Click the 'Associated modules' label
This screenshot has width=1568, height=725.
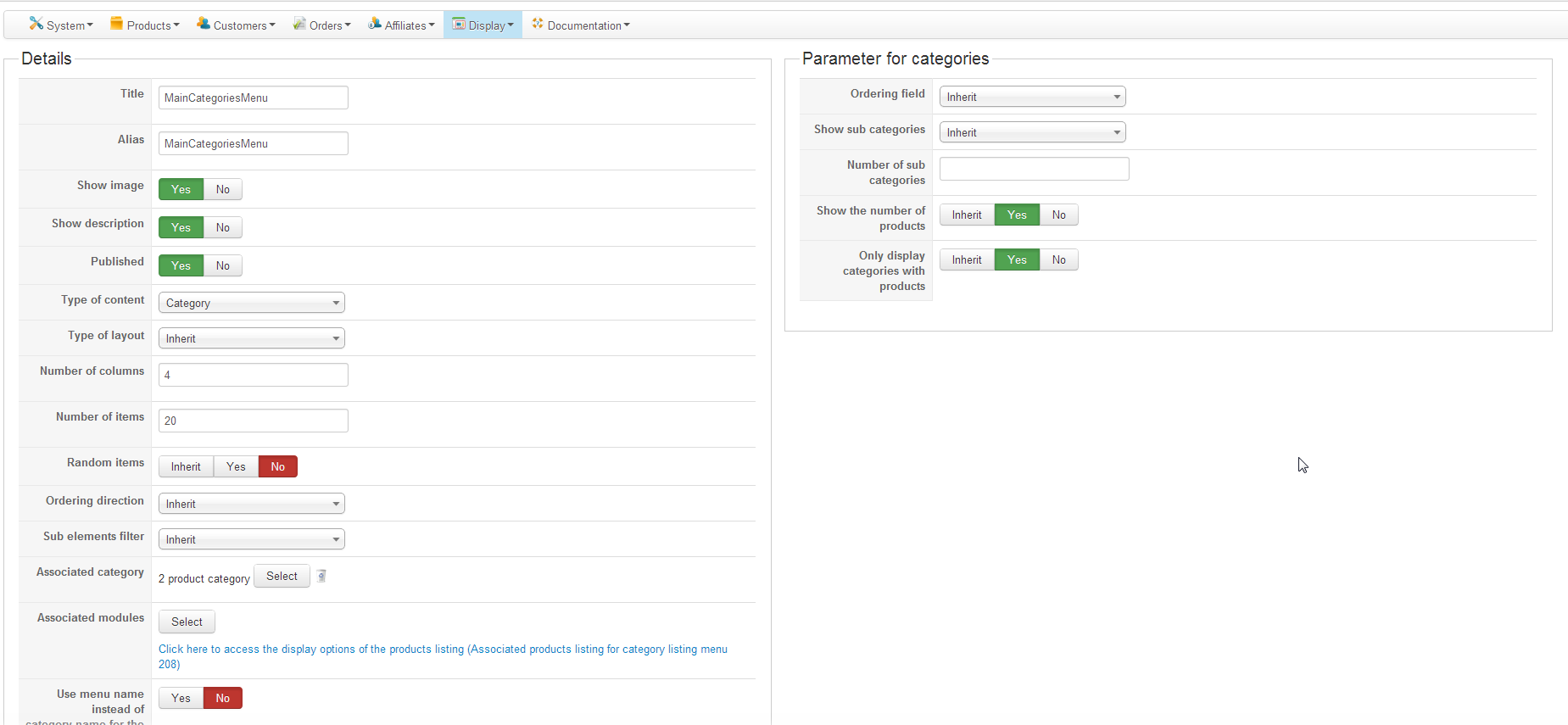91,617
